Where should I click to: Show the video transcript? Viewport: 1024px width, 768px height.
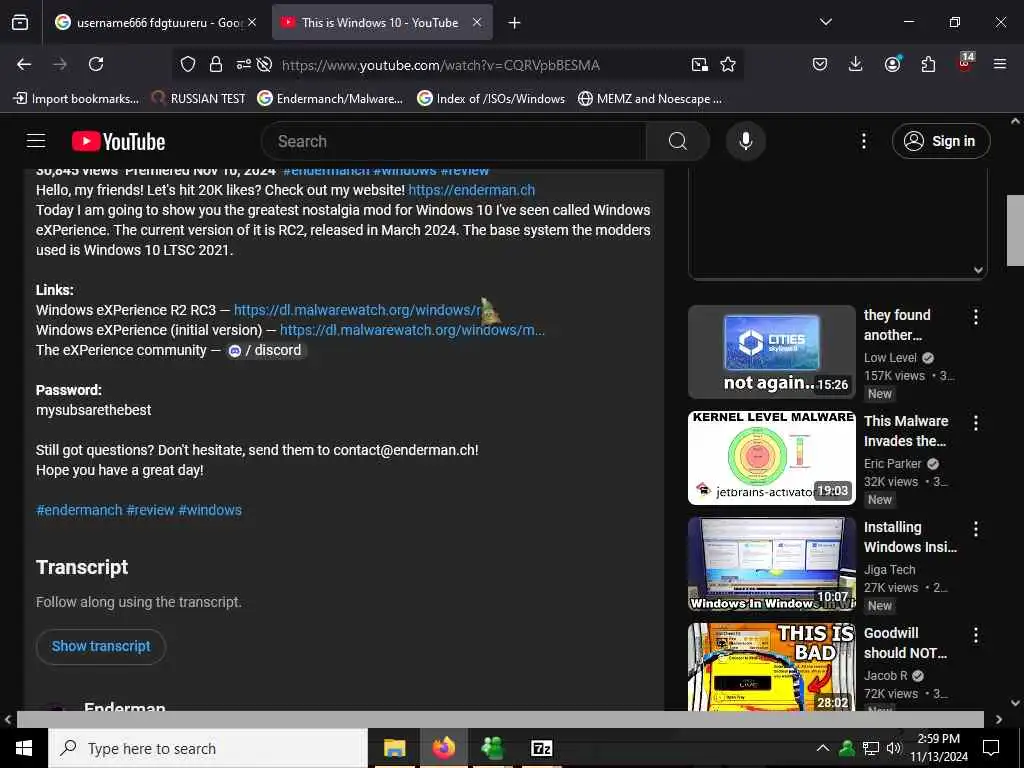tap(101, 646)
